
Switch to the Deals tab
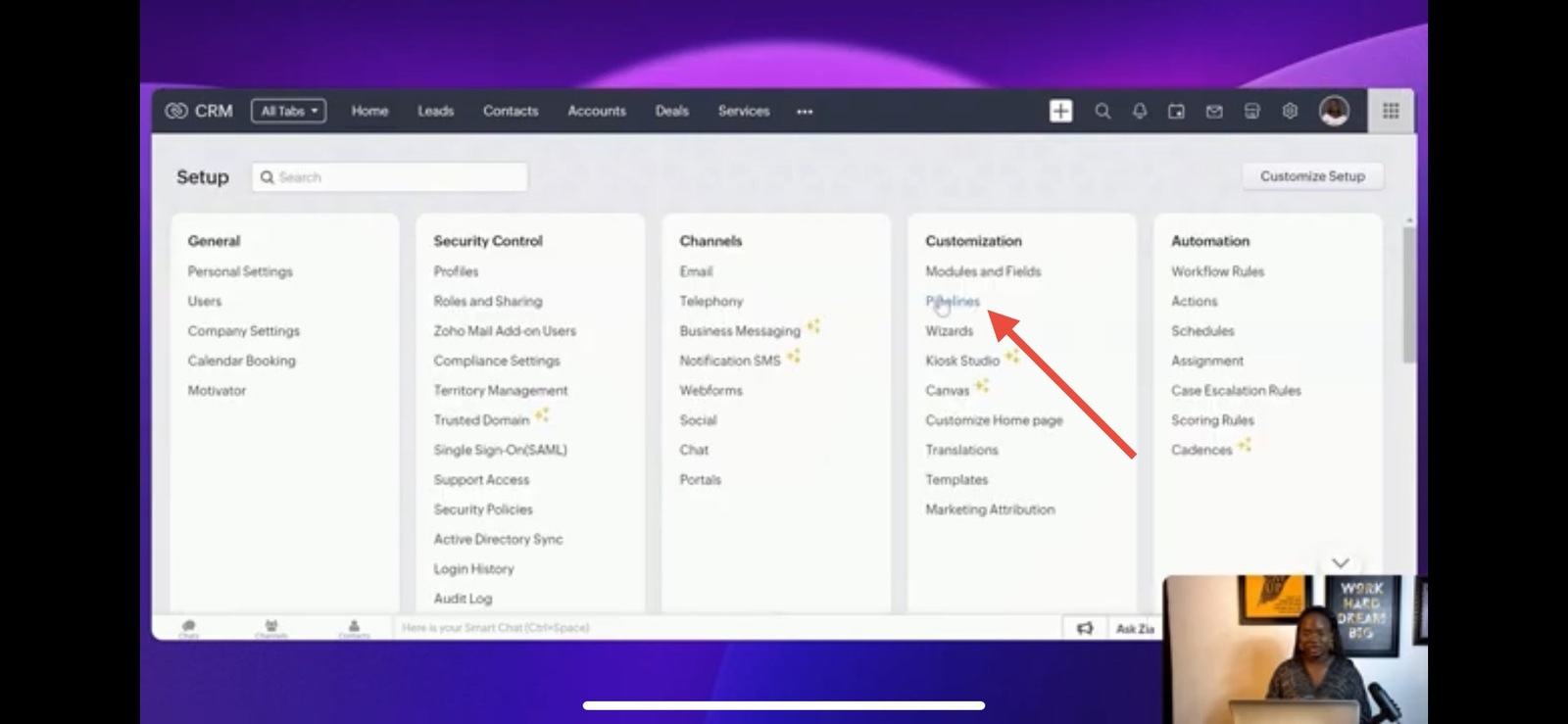coord(671,111)
